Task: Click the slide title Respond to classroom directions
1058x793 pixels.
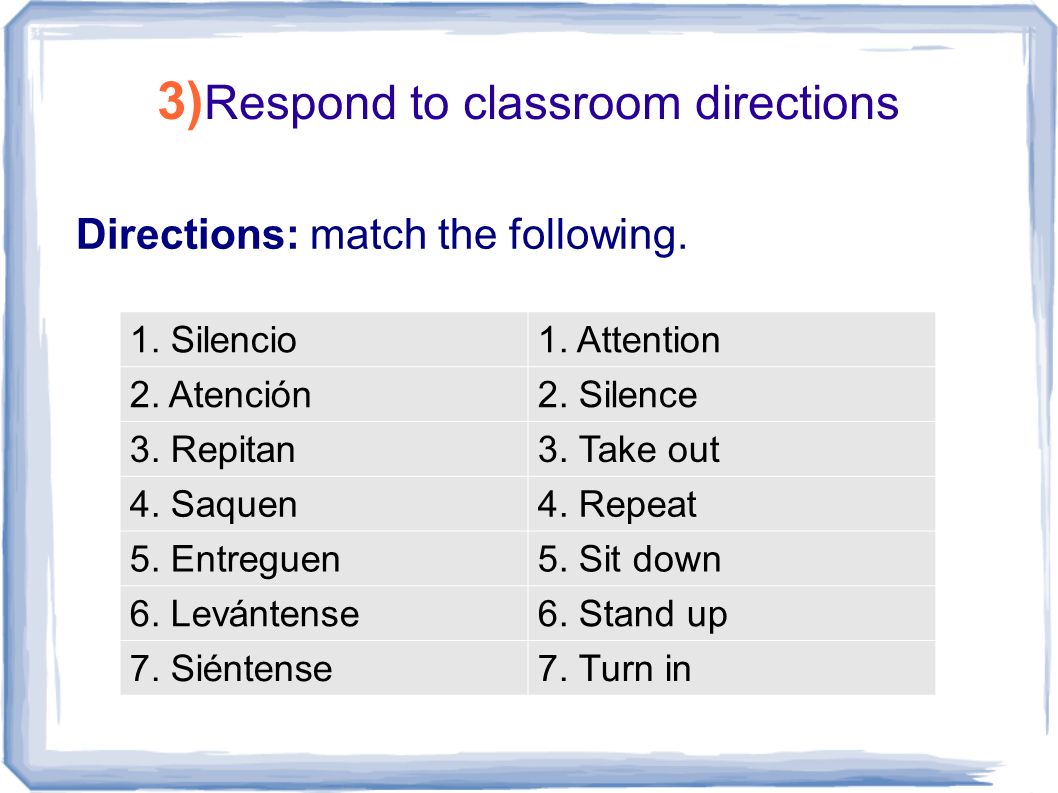Action: click(551, 104)
